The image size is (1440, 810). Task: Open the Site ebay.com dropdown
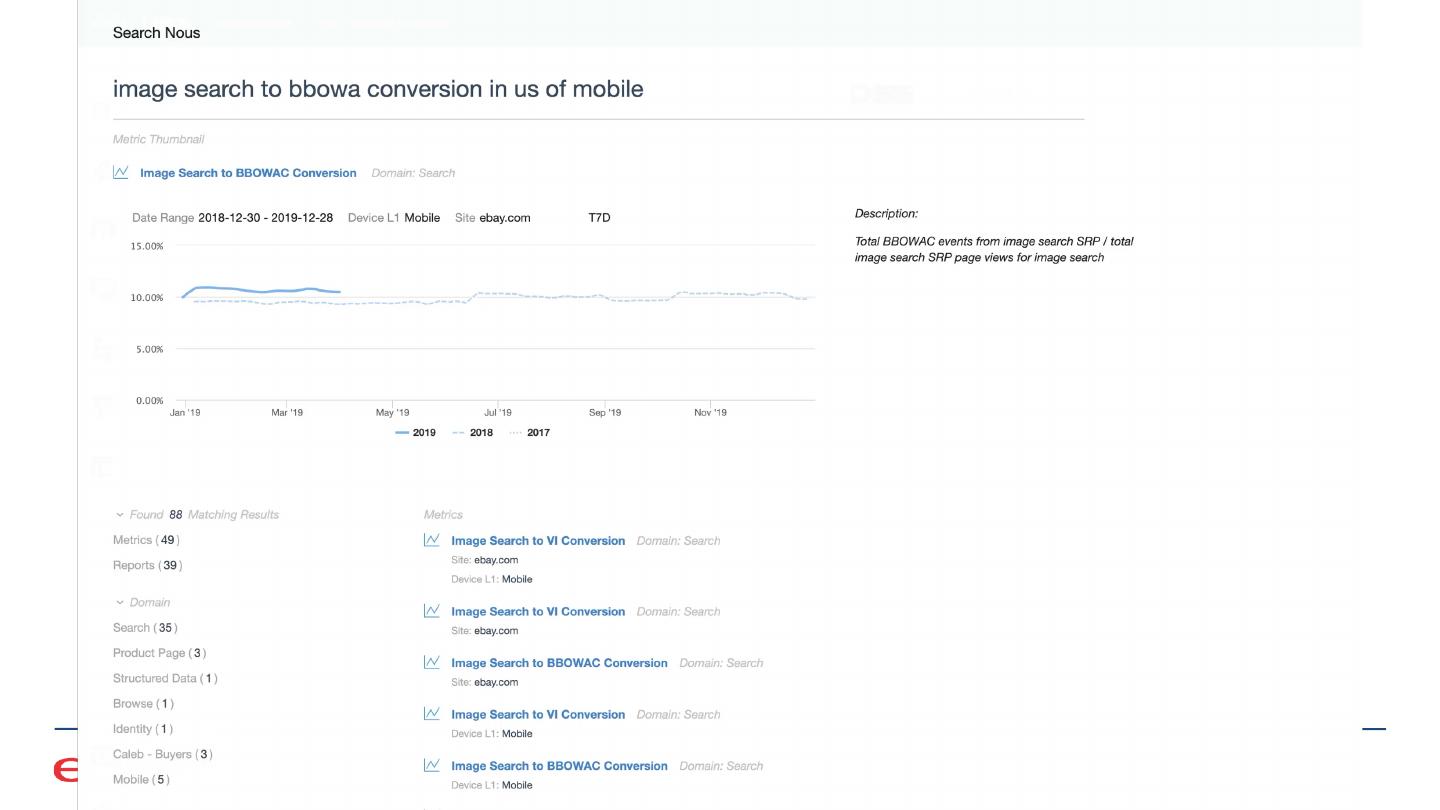pyautogui.click(x=504, y=218)
